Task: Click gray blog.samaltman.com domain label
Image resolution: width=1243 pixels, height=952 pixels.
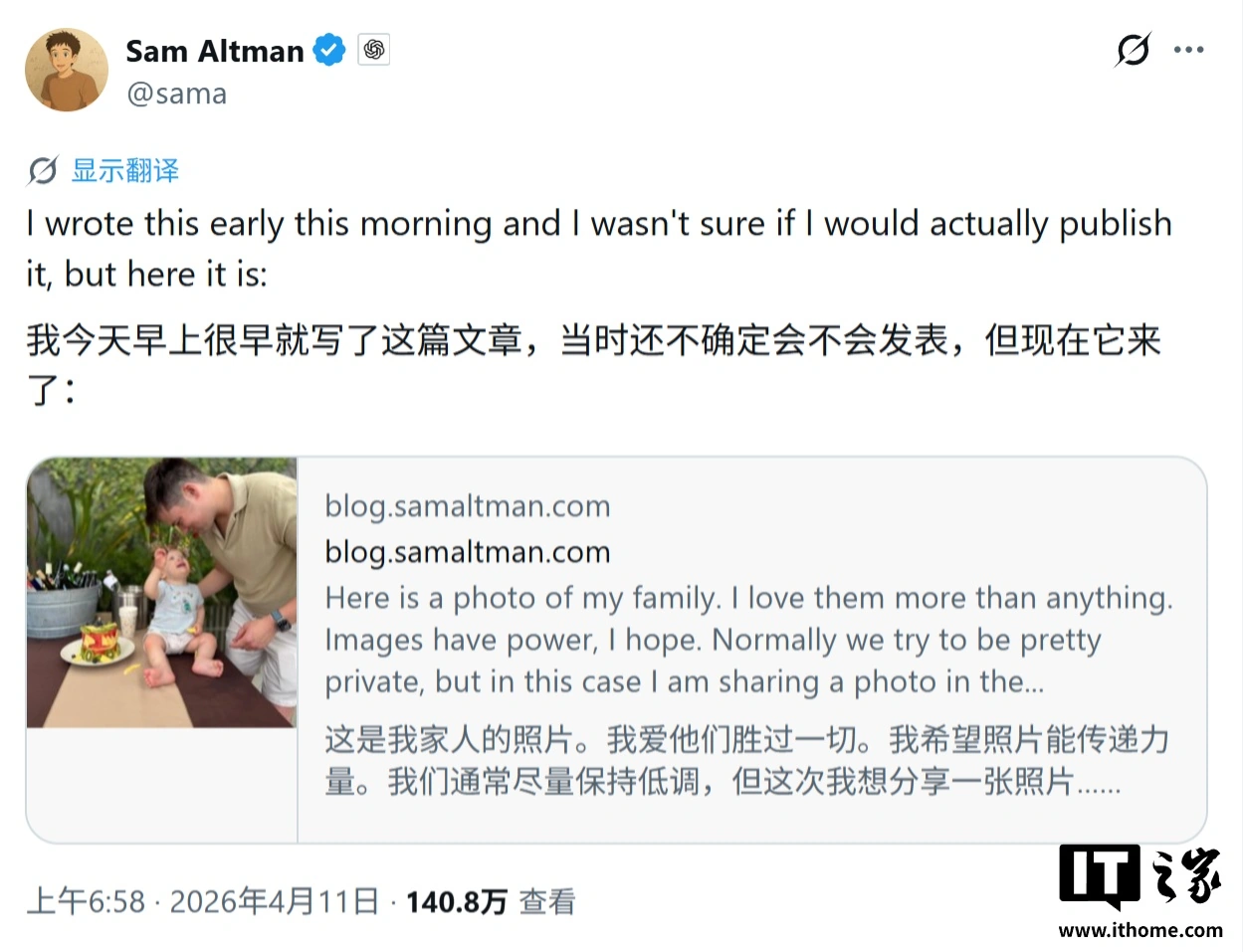Action: [468, 506]
